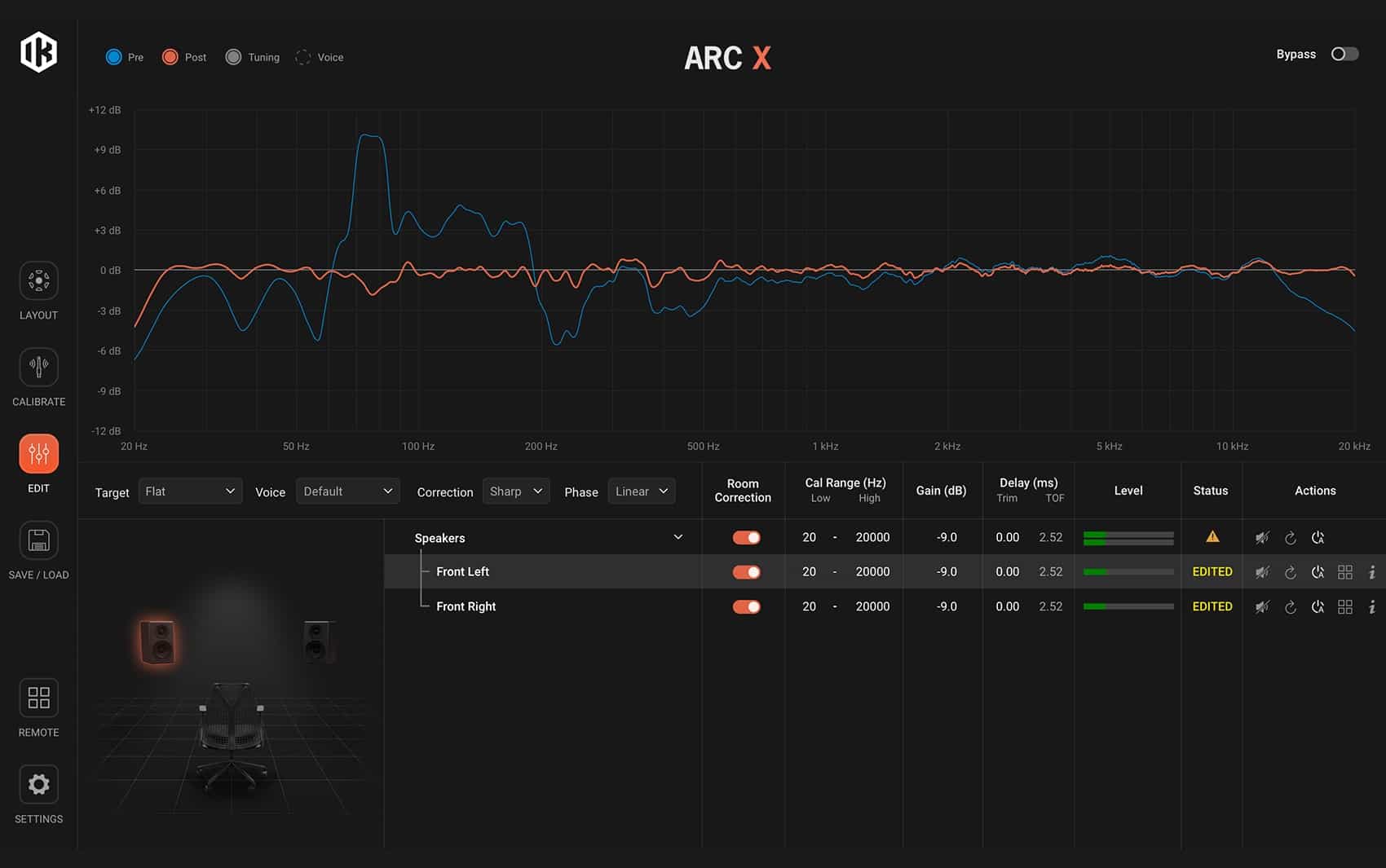Click the Speakers level meter
The height and width of the screenshot is (868, 1386).
[x=1128, y=538]
